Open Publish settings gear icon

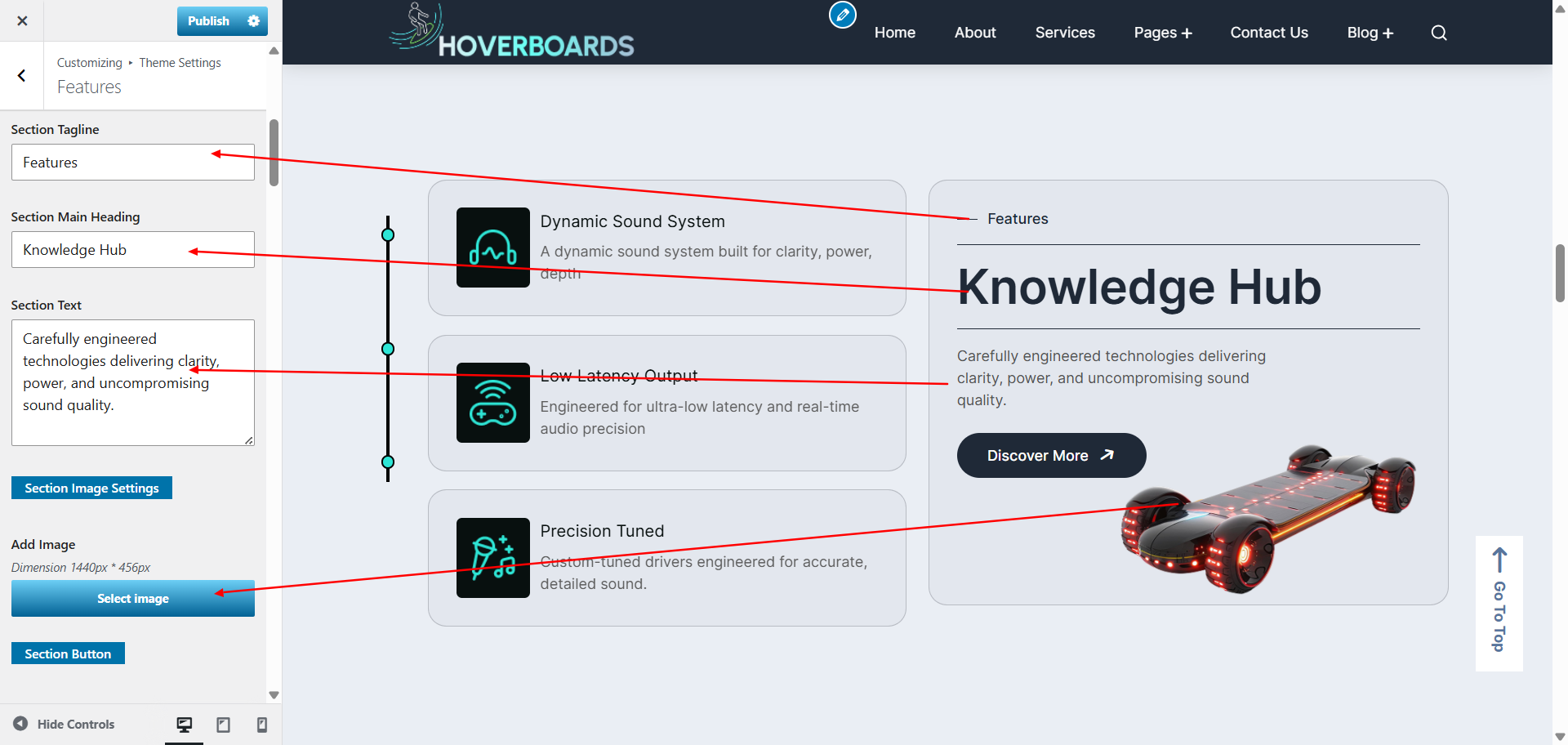(254, 21)
